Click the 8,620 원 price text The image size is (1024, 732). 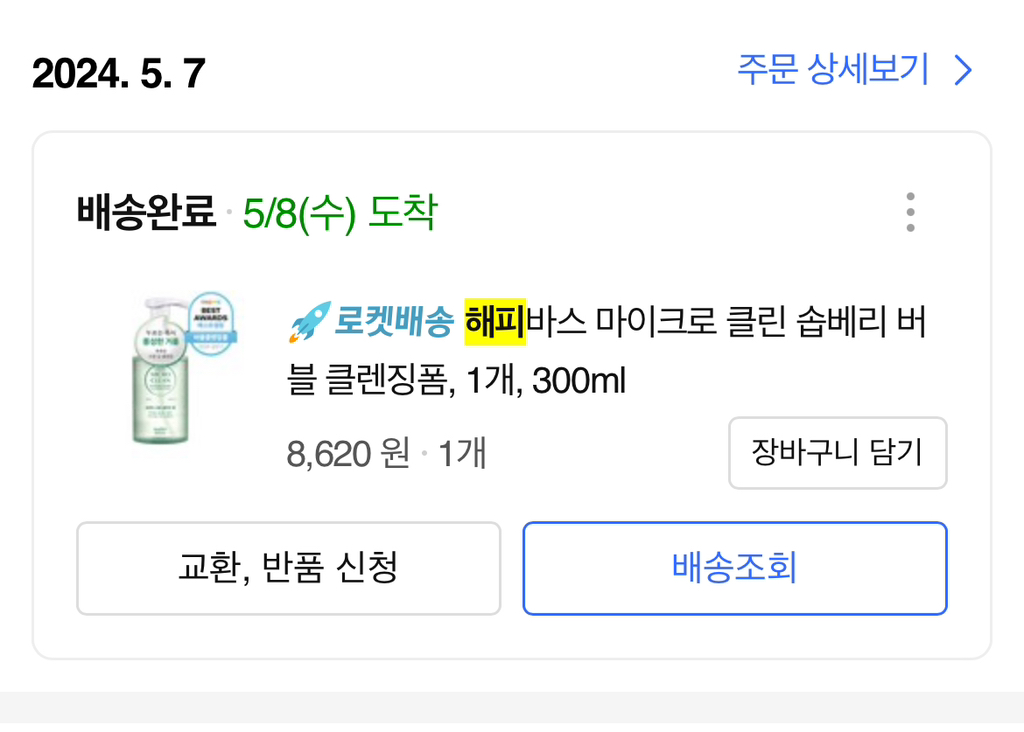348,454
